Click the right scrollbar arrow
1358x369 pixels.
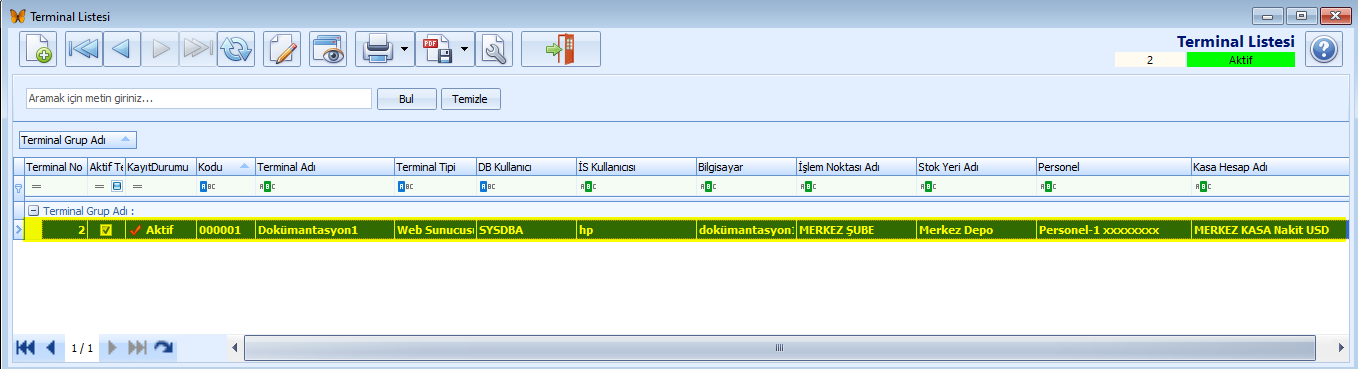pos(1341,348)
